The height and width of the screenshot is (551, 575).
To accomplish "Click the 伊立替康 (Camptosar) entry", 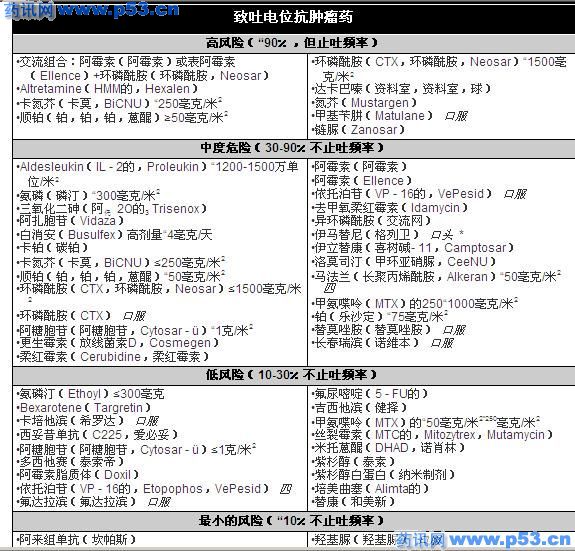I will click(413, 248).
